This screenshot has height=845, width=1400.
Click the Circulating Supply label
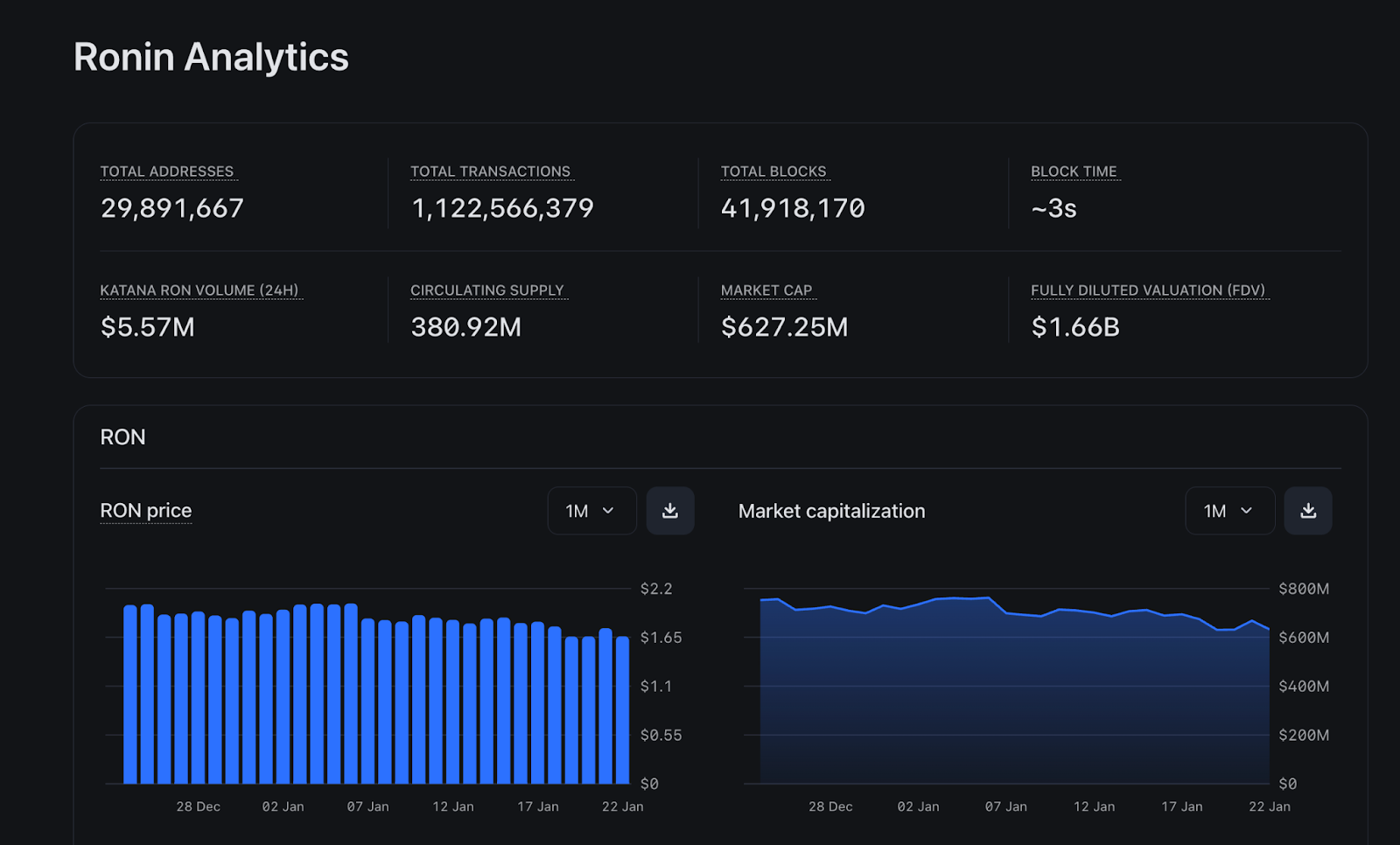pyautogui.click(x=487, y=290)
